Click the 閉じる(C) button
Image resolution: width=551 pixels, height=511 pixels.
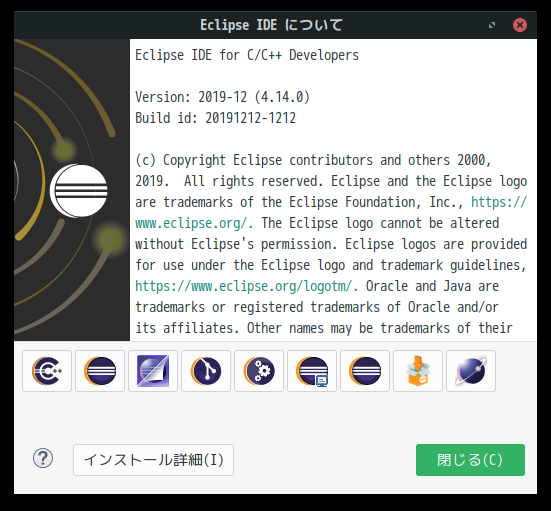470,460
